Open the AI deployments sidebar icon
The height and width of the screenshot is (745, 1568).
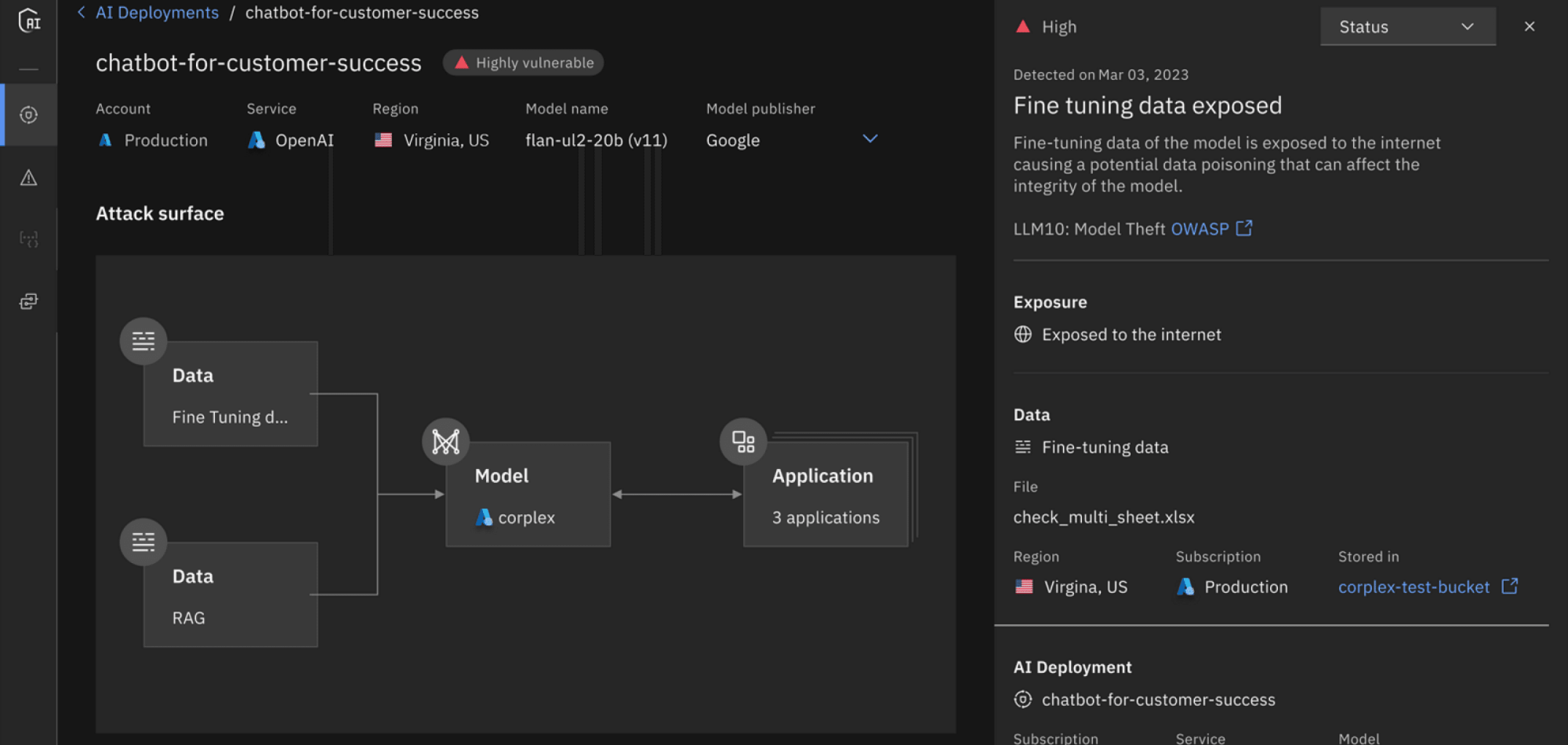[29, 115]
